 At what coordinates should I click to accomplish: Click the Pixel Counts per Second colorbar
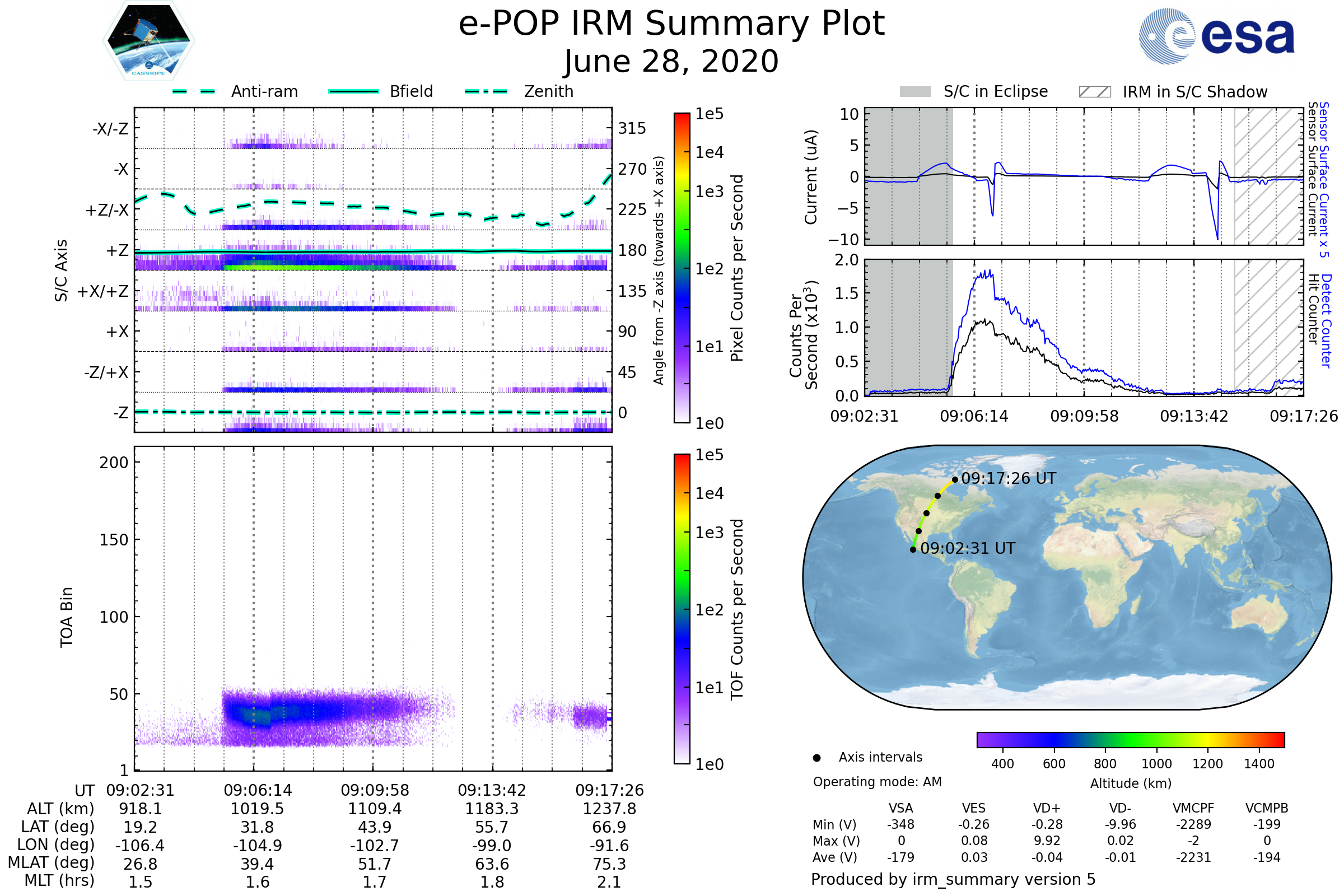[x=682, y=268]
